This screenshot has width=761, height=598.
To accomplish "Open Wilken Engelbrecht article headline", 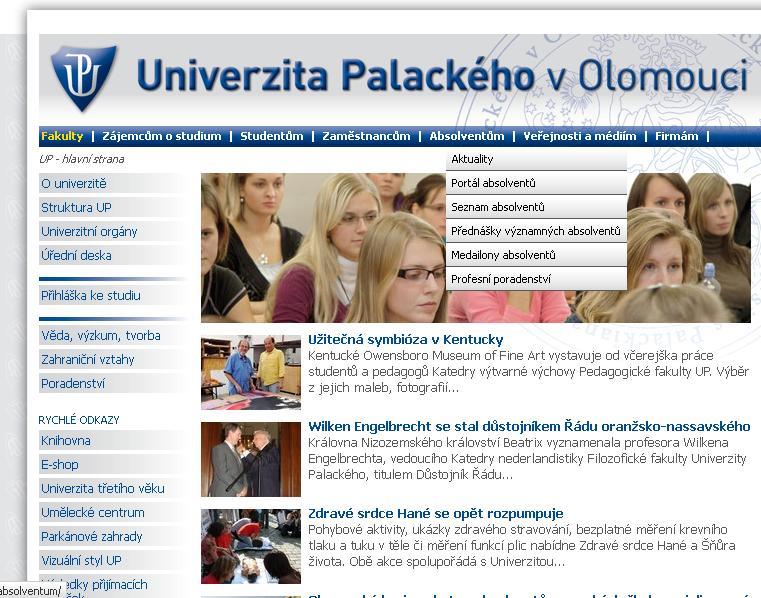I will [529, 426].
